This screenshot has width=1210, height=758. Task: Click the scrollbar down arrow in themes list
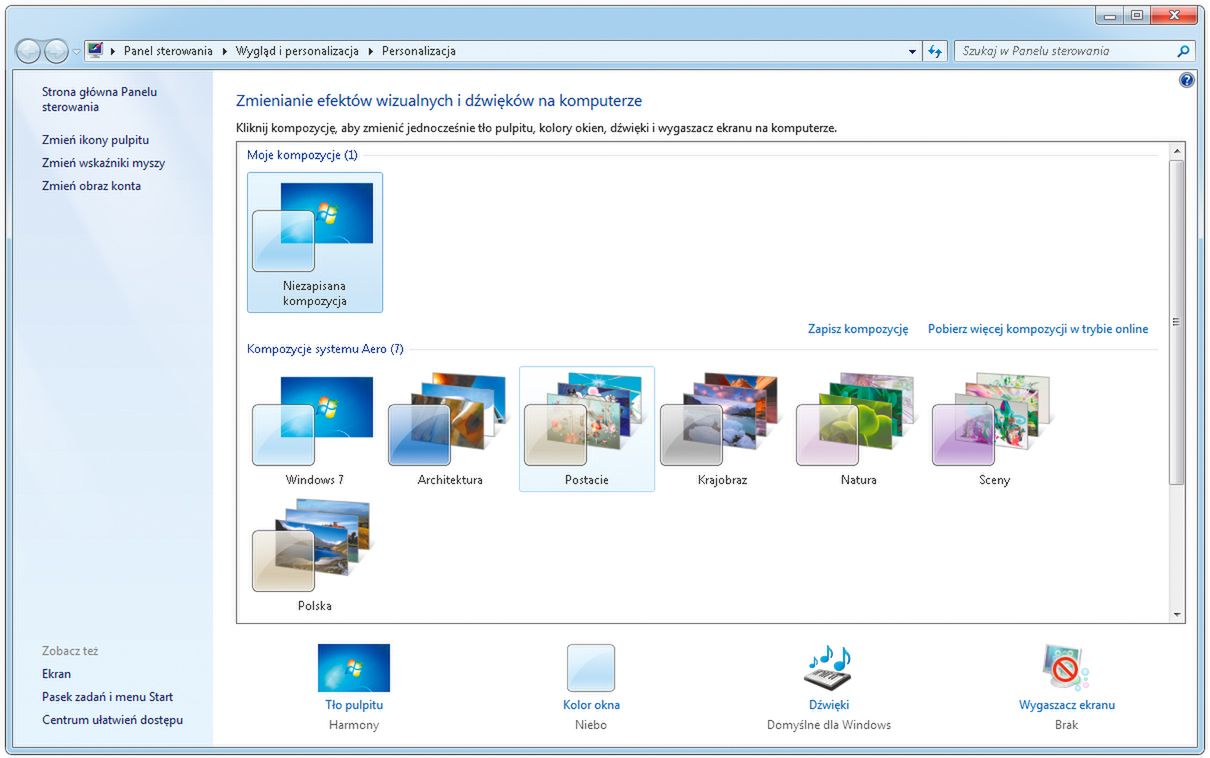(1177, 615)
